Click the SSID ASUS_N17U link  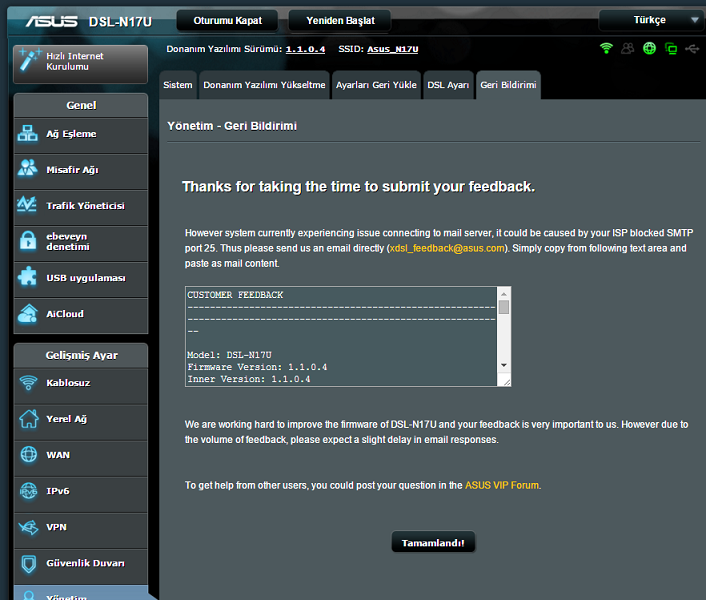pos(393,49)
